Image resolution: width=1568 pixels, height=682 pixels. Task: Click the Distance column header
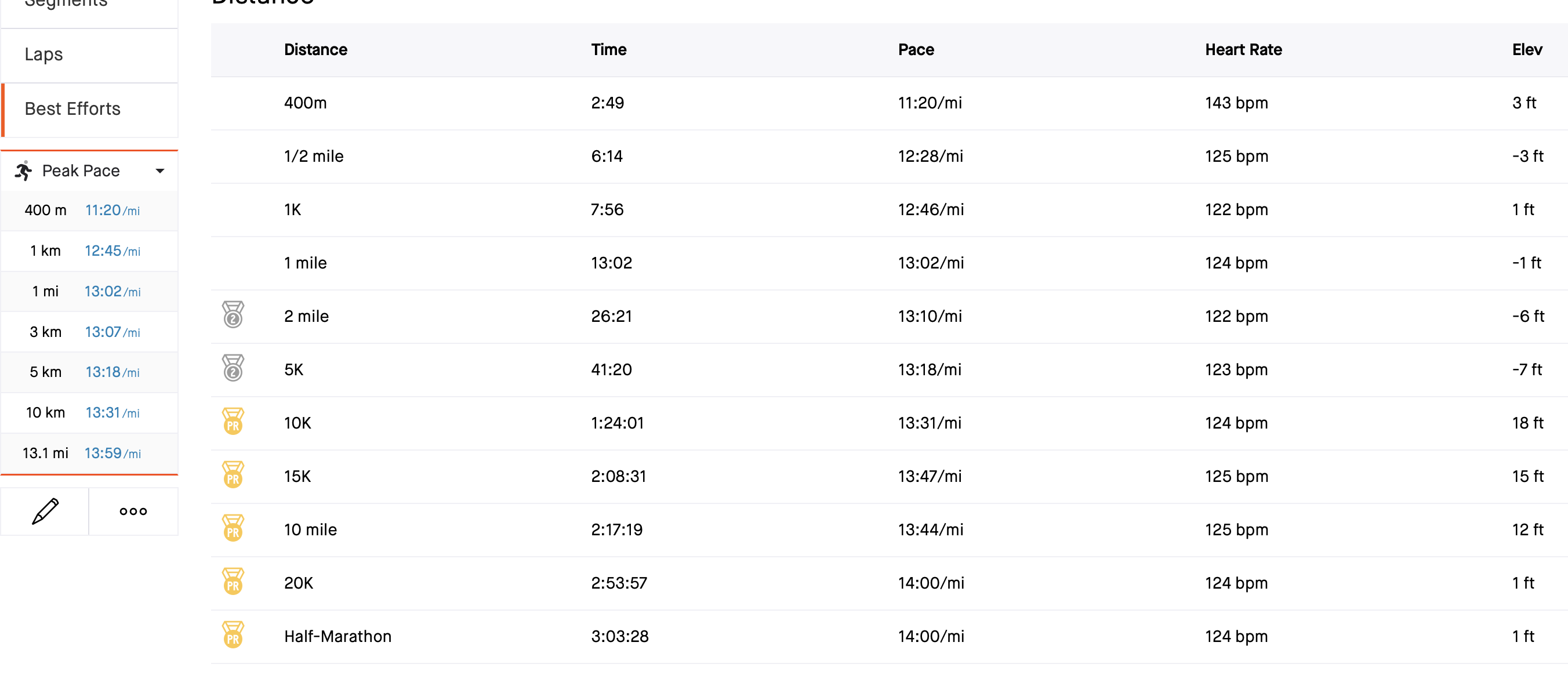click(315, 50)
